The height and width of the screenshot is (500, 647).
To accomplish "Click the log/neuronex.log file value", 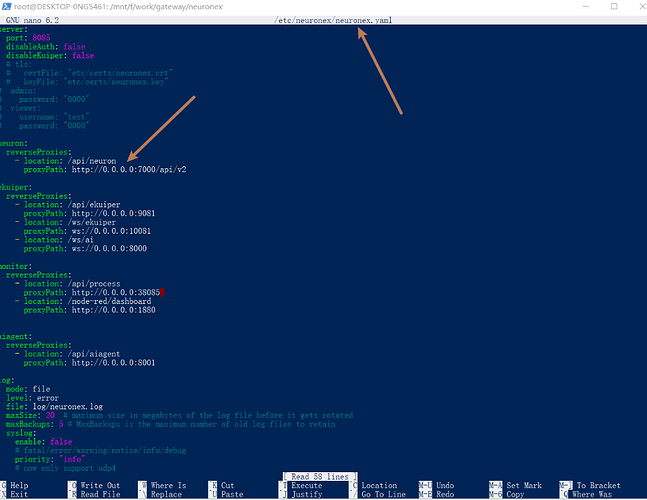I will click(69, 406).
